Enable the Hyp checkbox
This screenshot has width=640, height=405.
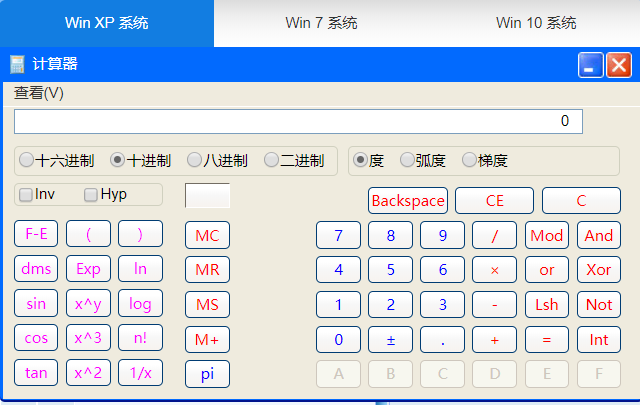tap(91, 195)
